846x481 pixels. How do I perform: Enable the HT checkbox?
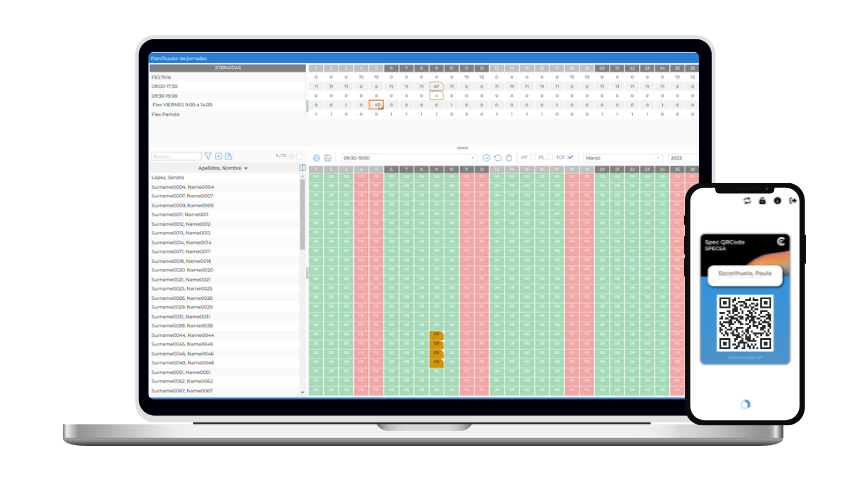point(533,157)
